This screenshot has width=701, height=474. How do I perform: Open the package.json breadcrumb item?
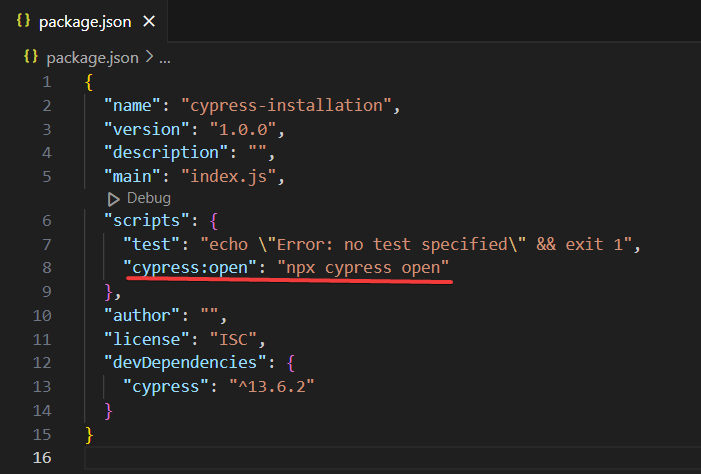[x=93, y=57]
